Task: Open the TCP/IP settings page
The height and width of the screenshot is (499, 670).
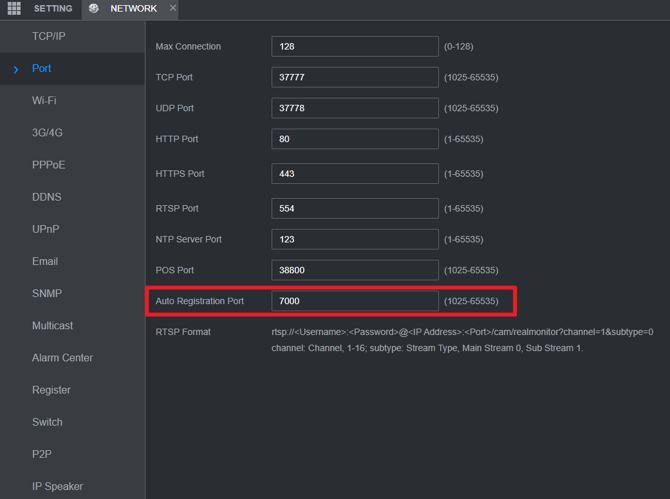Action: pyautogui.click(x=48, y=36)
